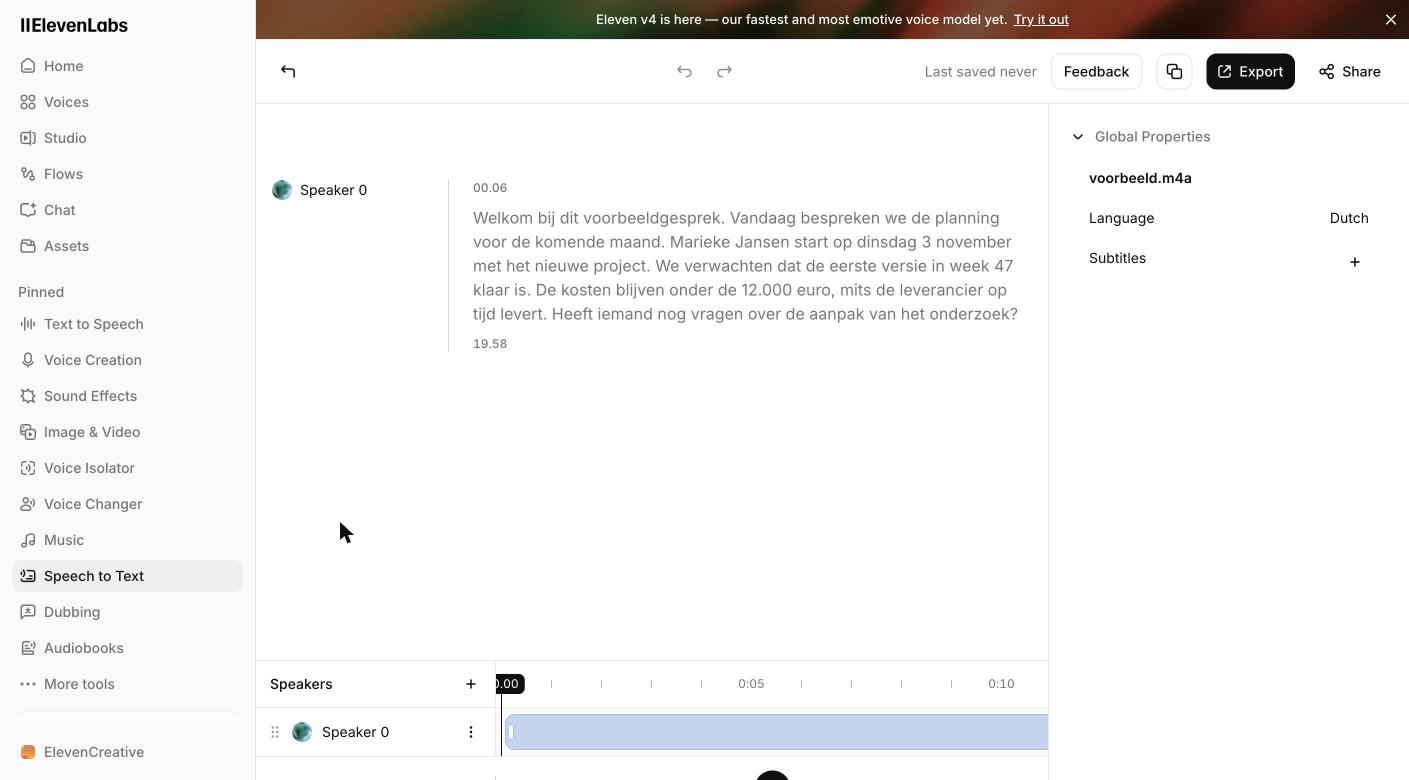Open the Assets section

coord(127,246)
